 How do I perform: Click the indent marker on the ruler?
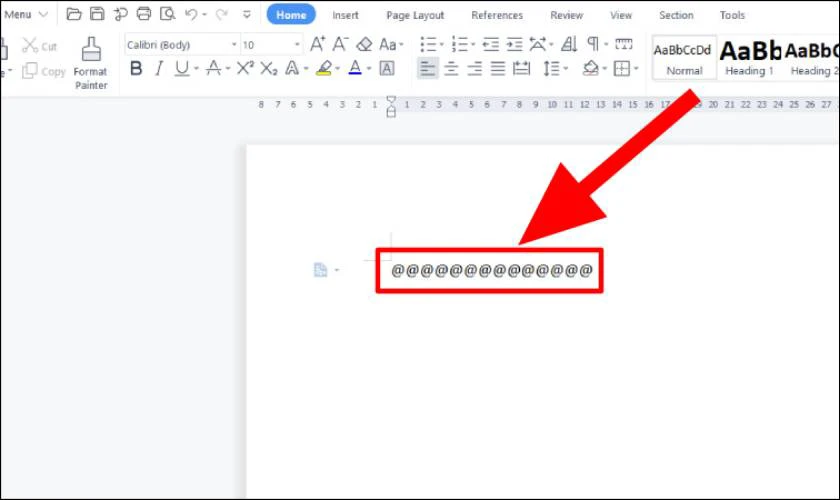391,106
